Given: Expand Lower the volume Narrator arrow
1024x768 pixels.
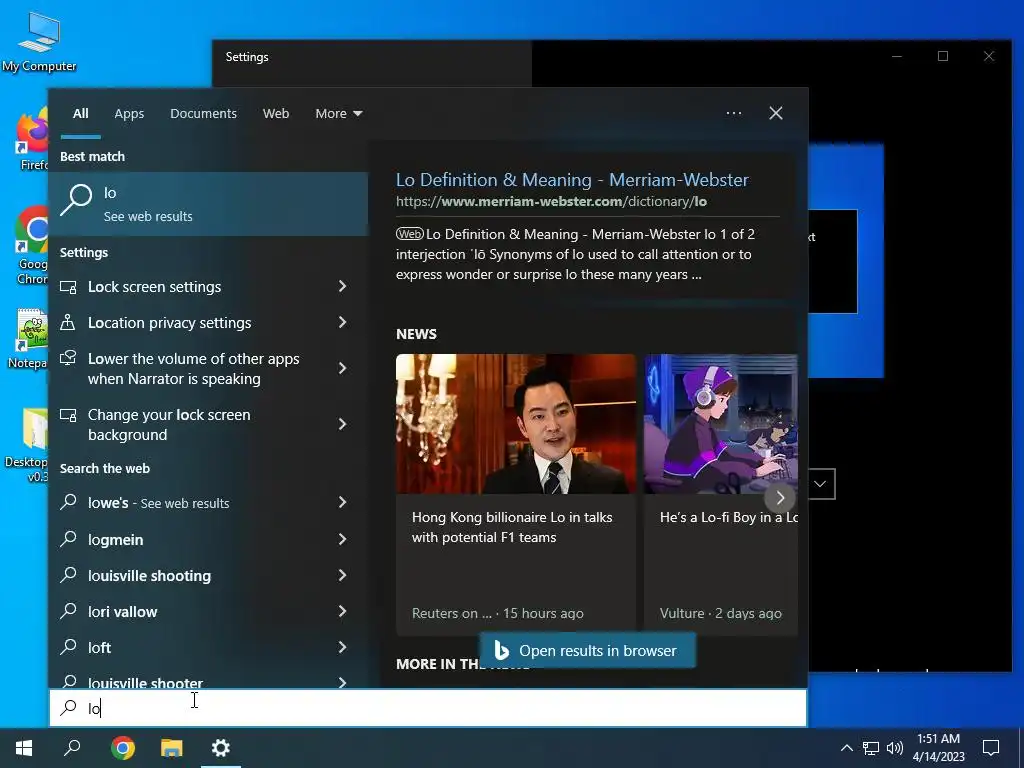Looking at the screenshot, I should coord(342,368).
